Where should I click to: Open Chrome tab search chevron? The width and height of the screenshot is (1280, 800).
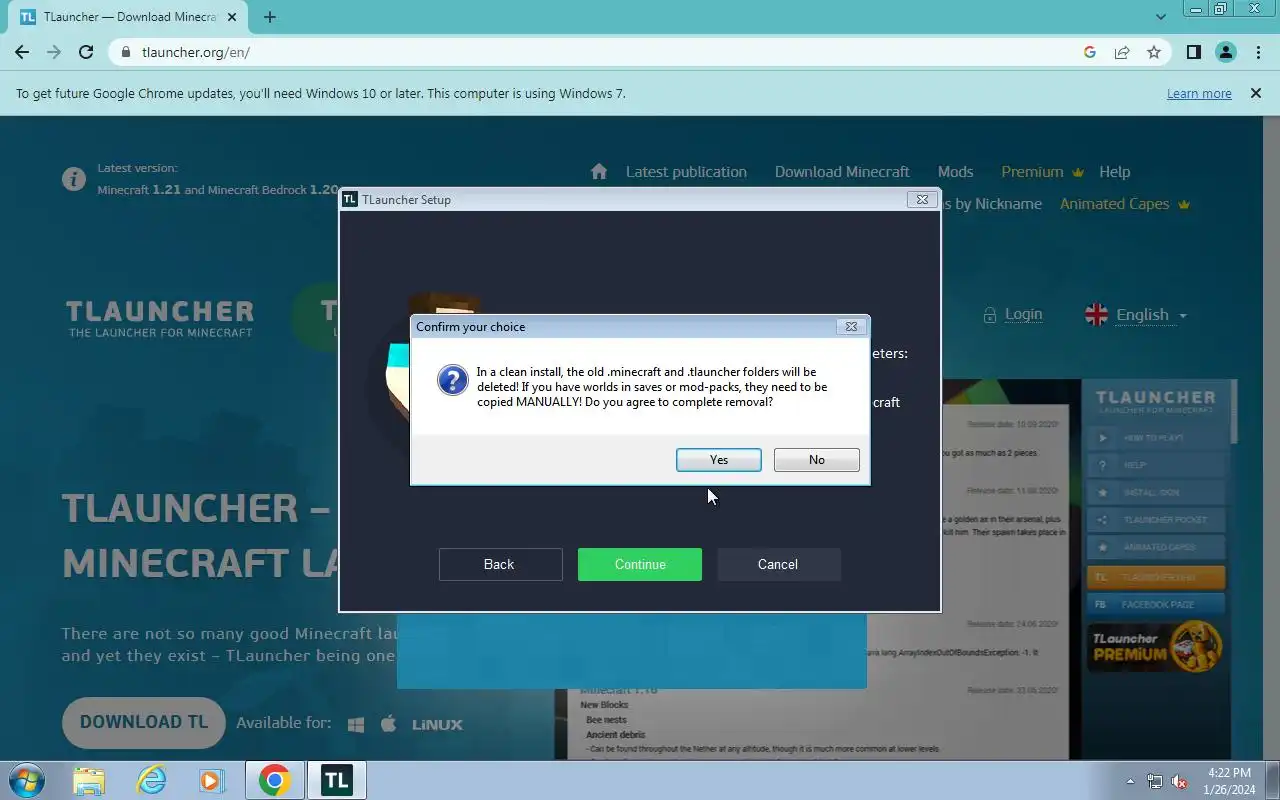coord(1161,17)
